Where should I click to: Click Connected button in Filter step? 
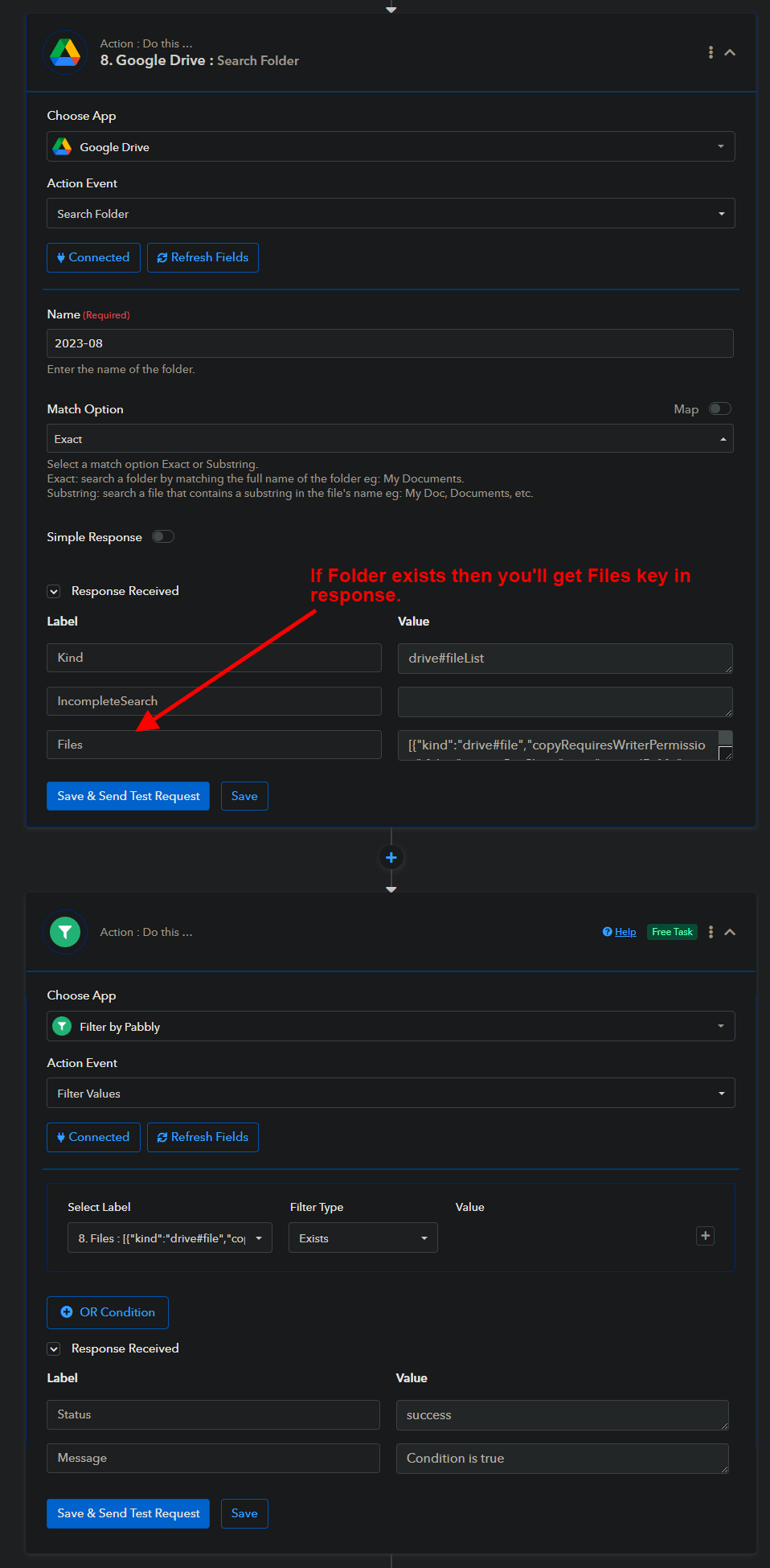pyautogui.click(x=93, y=1137)
